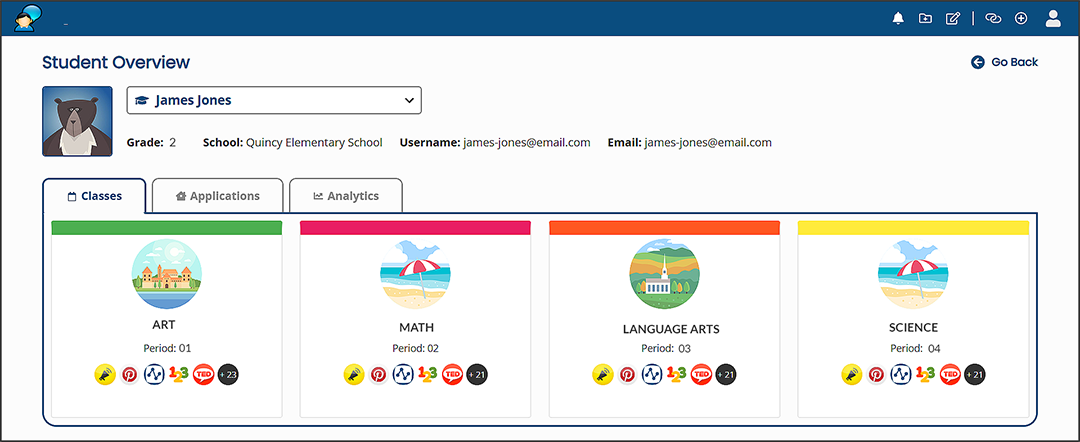
Task: Open Pinterest app in LANGUAGE ARTS card
Action: pos(627,375)
